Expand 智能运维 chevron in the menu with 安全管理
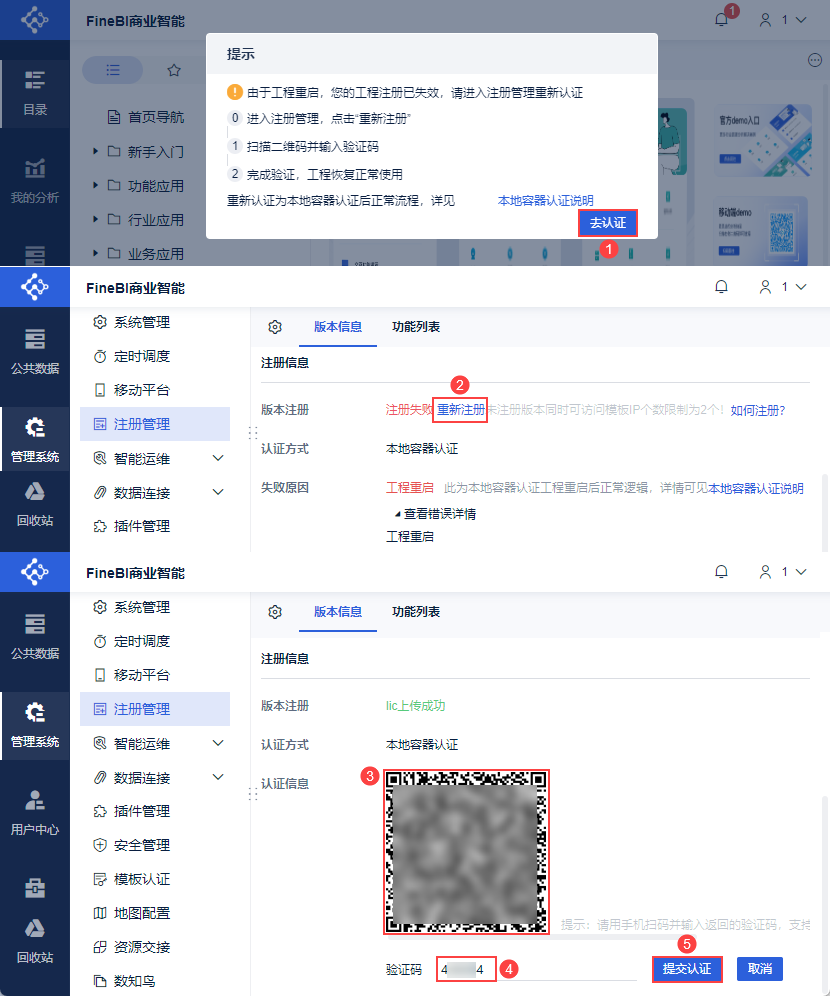The image size is (830, 996). coord(218,743)
